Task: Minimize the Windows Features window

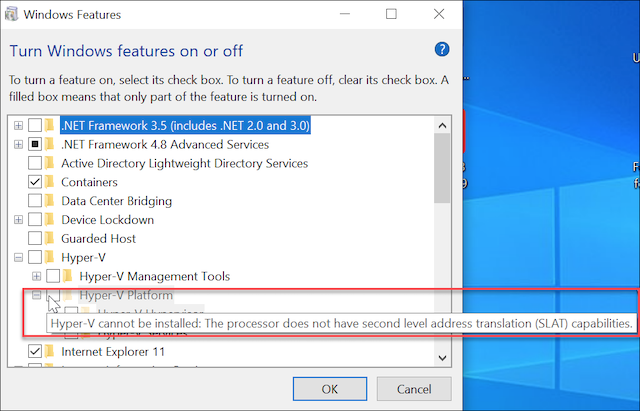Action: pos(345,14)
